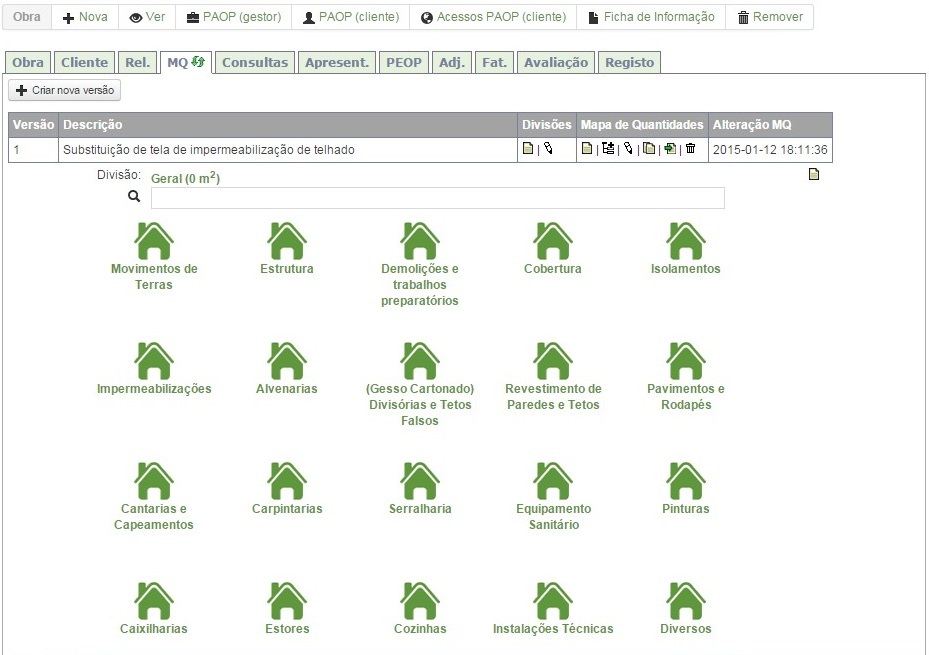Click description 'Substituição de tela de impermeabilização de telhado'
929x655 pixels.
click(209, 150)
